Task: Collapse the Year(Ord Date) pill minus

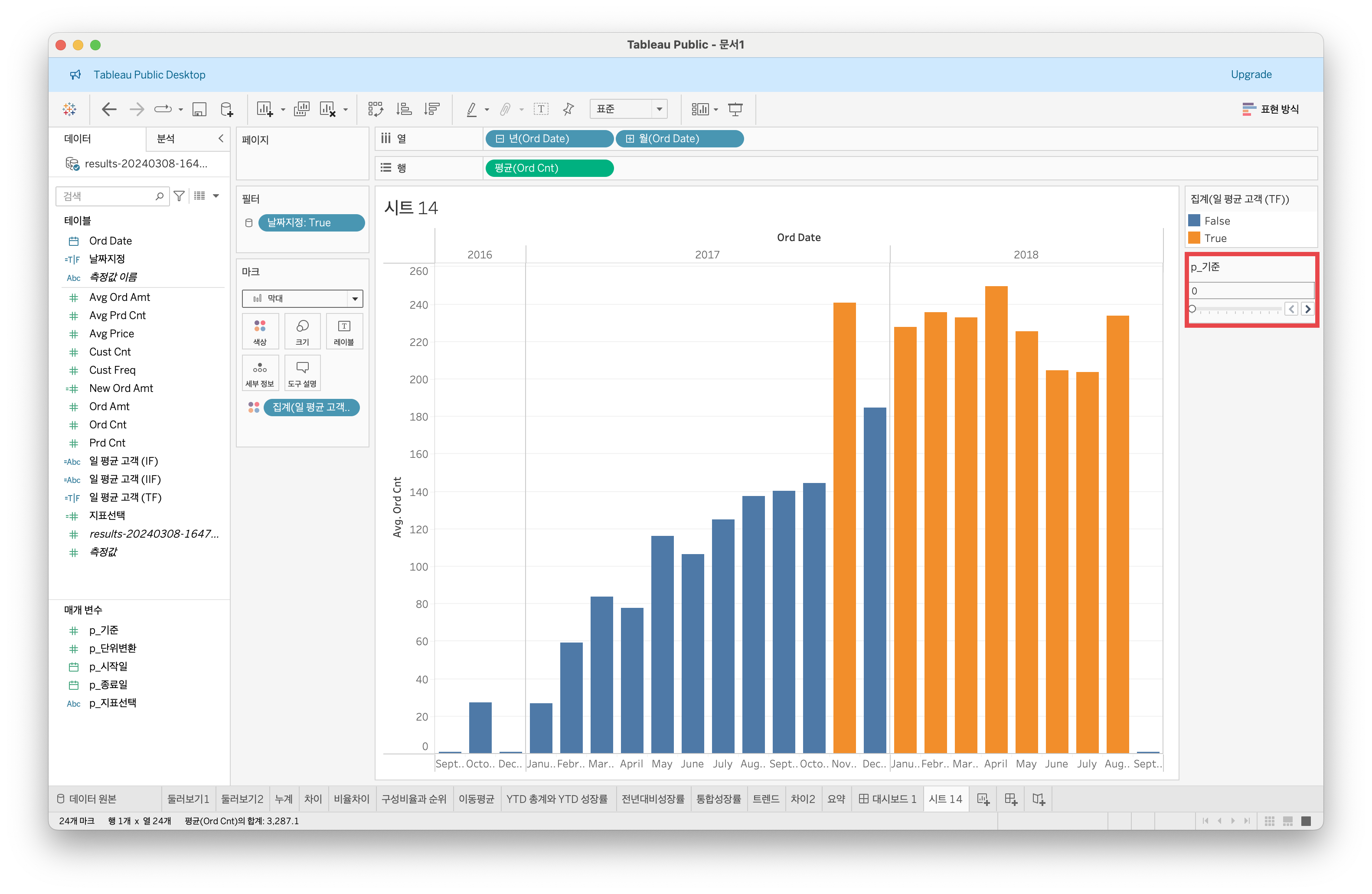Action: (x=500, y=139)
